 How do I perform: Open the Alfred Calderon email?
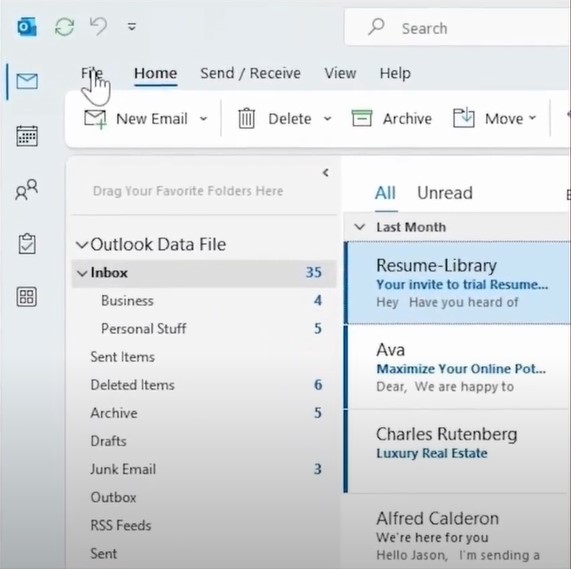(458, 532)
